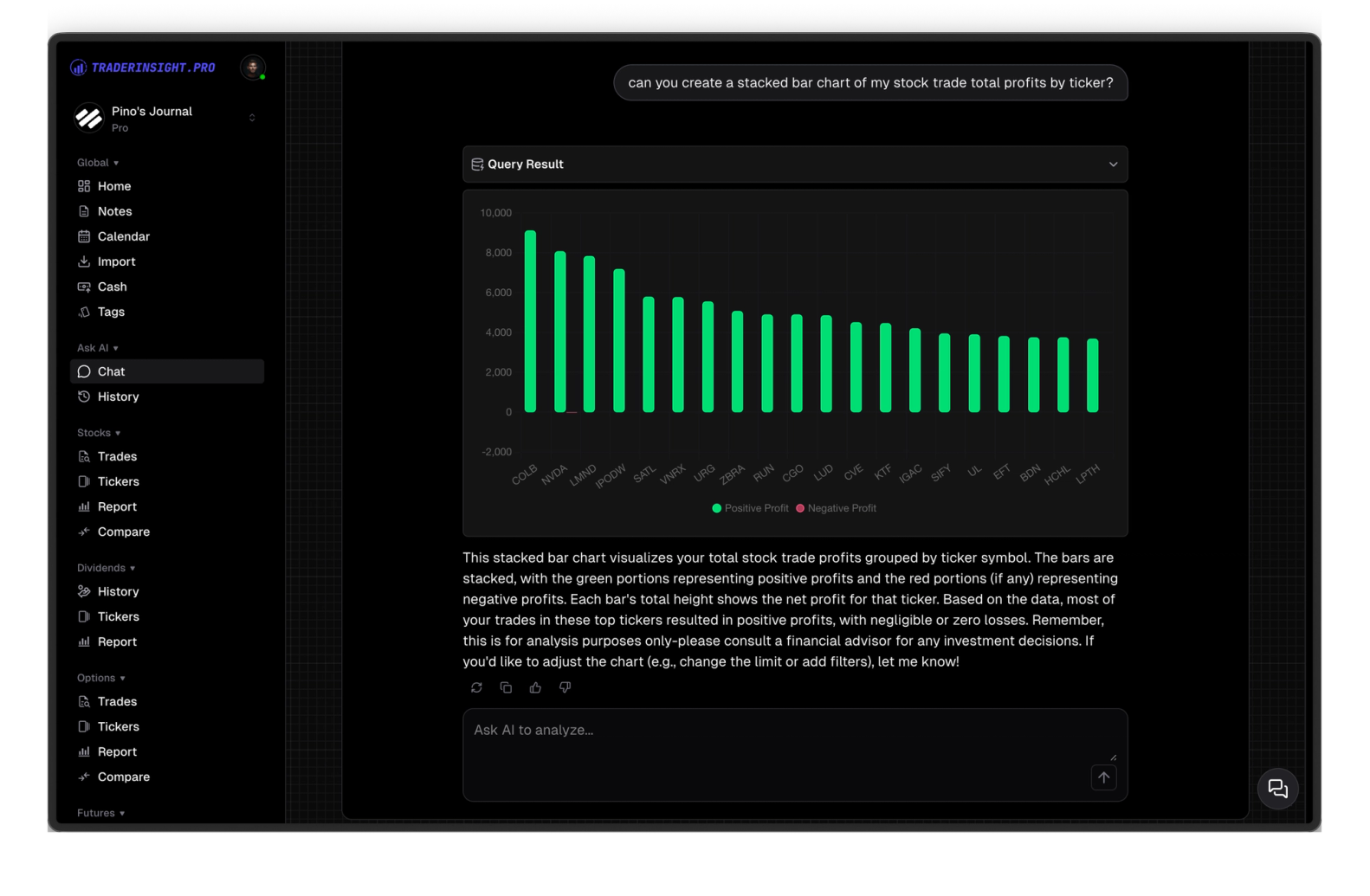Open the Home dashboard icon
This screenshot has height=896, width=1370.
[x=84, y=186]
